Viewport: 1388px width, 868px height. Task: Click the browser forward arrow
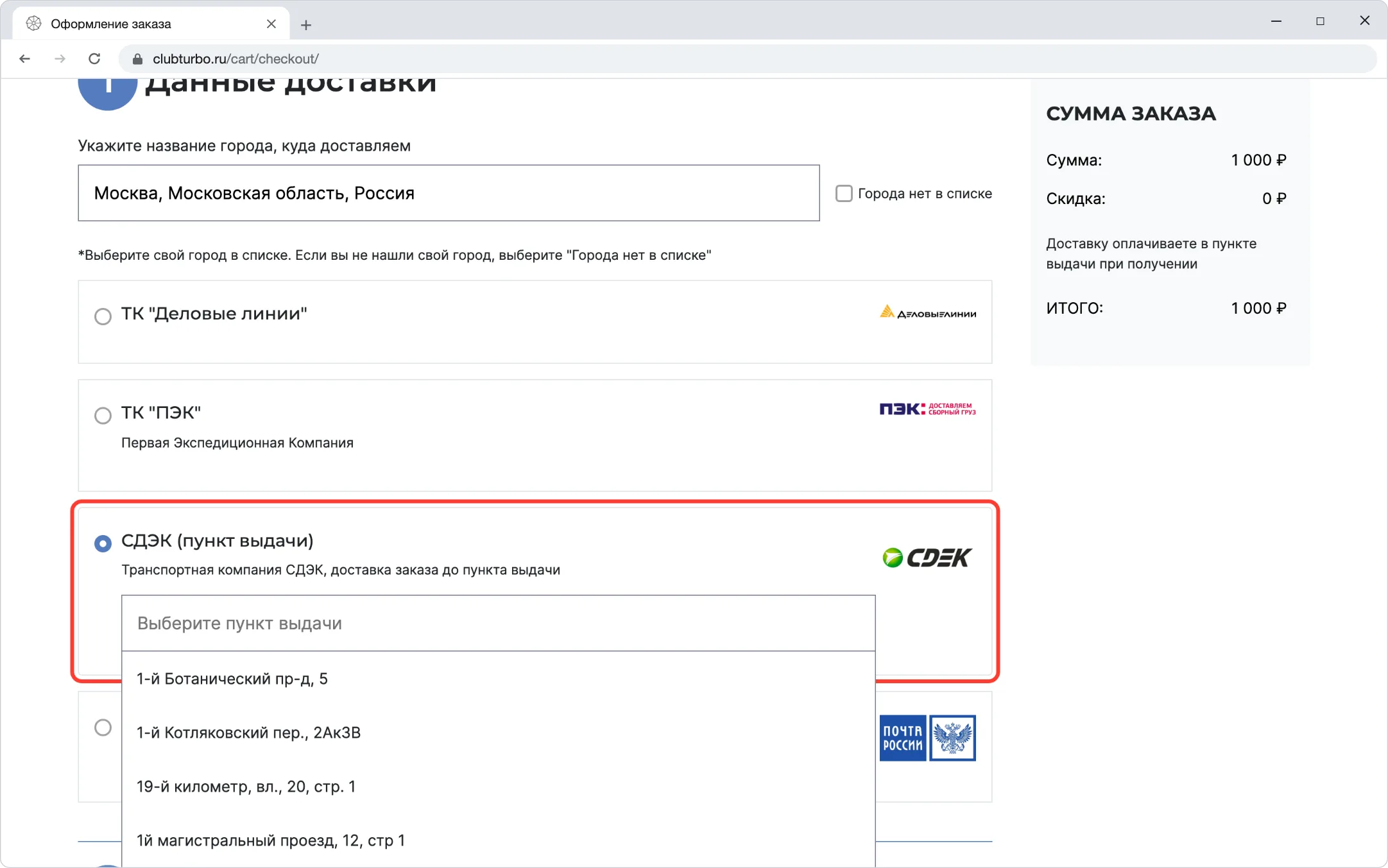(x=60, y=59)
